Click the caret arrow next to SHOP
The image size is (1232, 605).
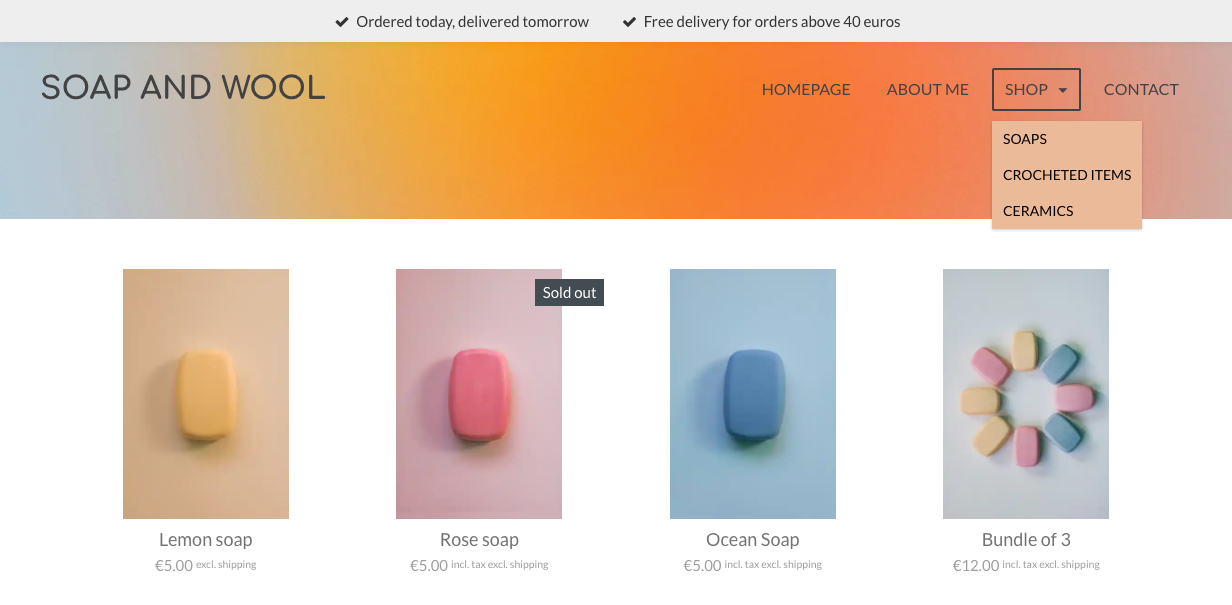pos(1063,91)
